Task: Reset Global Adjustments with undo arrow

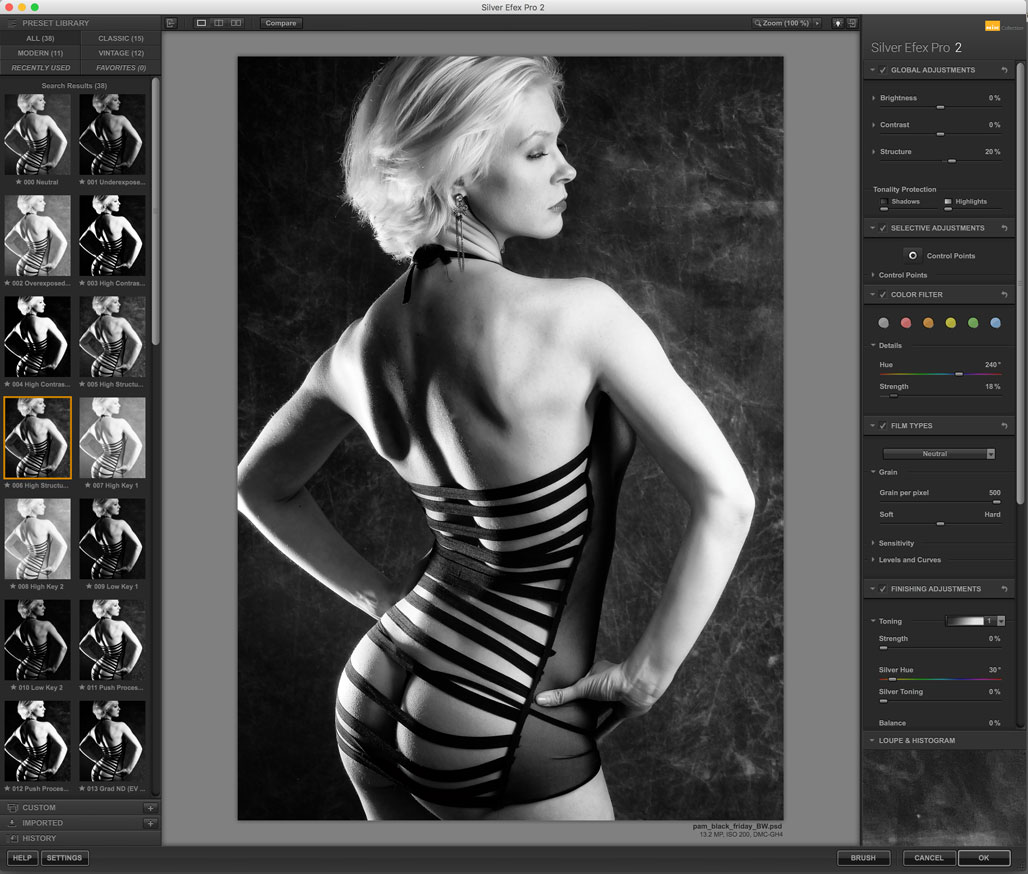Action: click(x=1004, y=70)
